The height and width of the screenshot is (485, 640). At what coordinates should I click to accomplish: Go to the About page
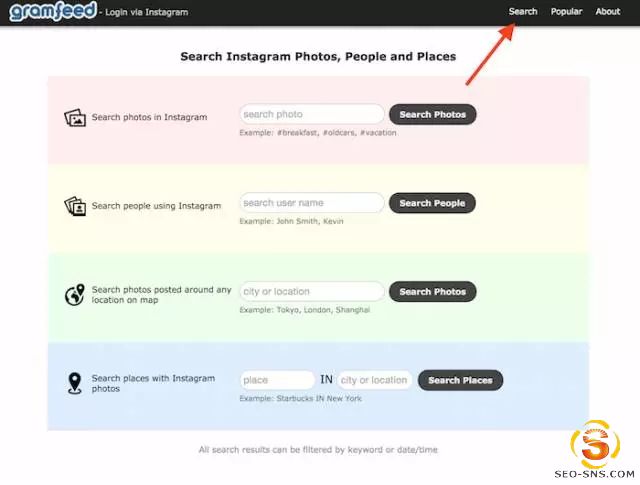pos(608,12)
